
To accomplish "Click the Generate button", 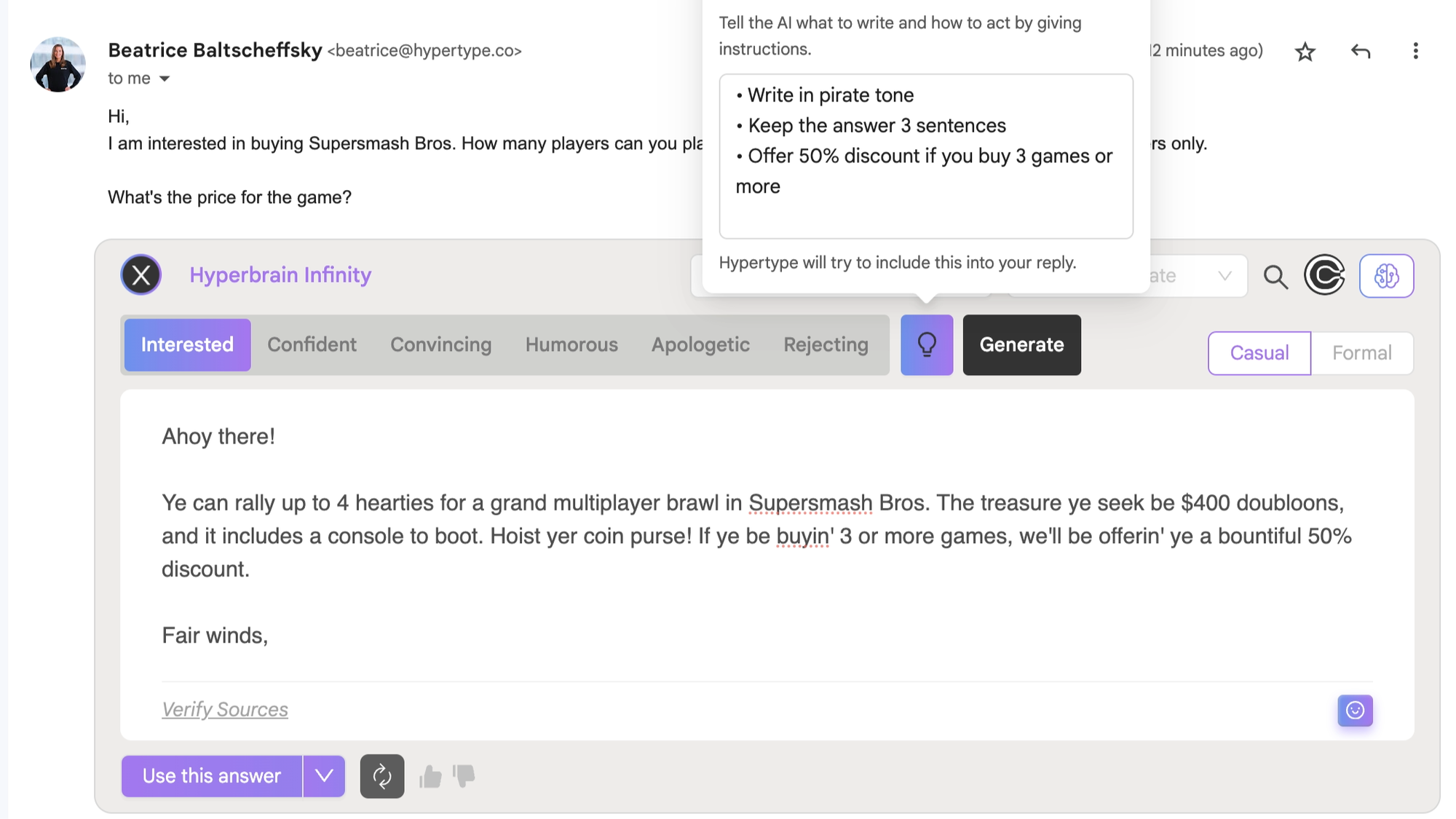I will 1021,344.
